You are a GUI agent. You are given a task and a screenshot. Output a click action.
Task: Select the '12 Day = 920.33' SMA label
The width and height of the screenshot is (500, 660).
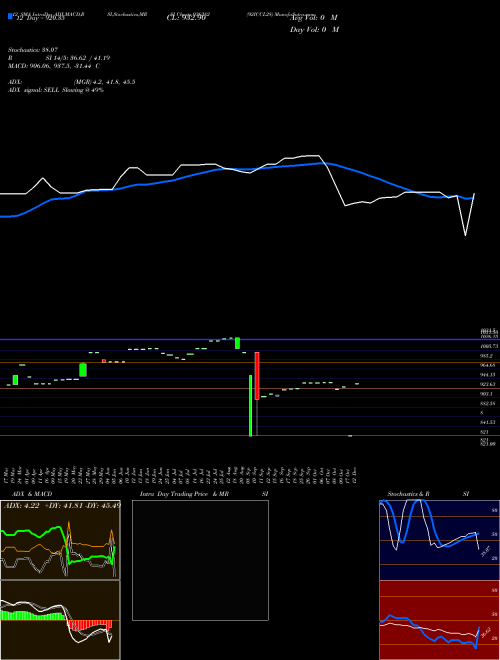point(40,18)
